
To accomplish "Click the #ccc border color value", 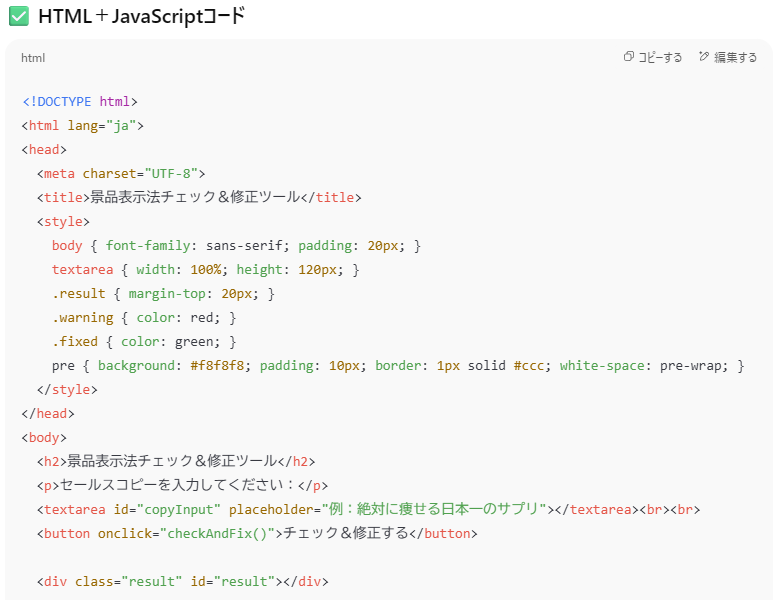I will pos(529,366).
